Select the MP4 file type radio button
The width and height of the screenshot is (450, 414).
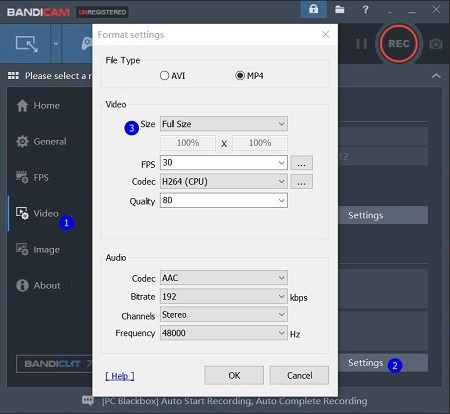[240, 76]
